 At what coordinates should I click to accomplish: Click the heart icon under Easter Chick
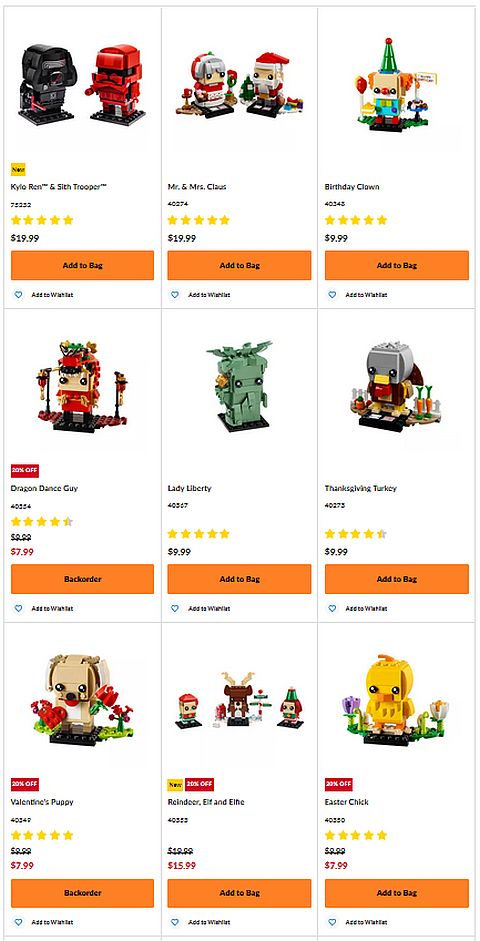coord(332,922)
